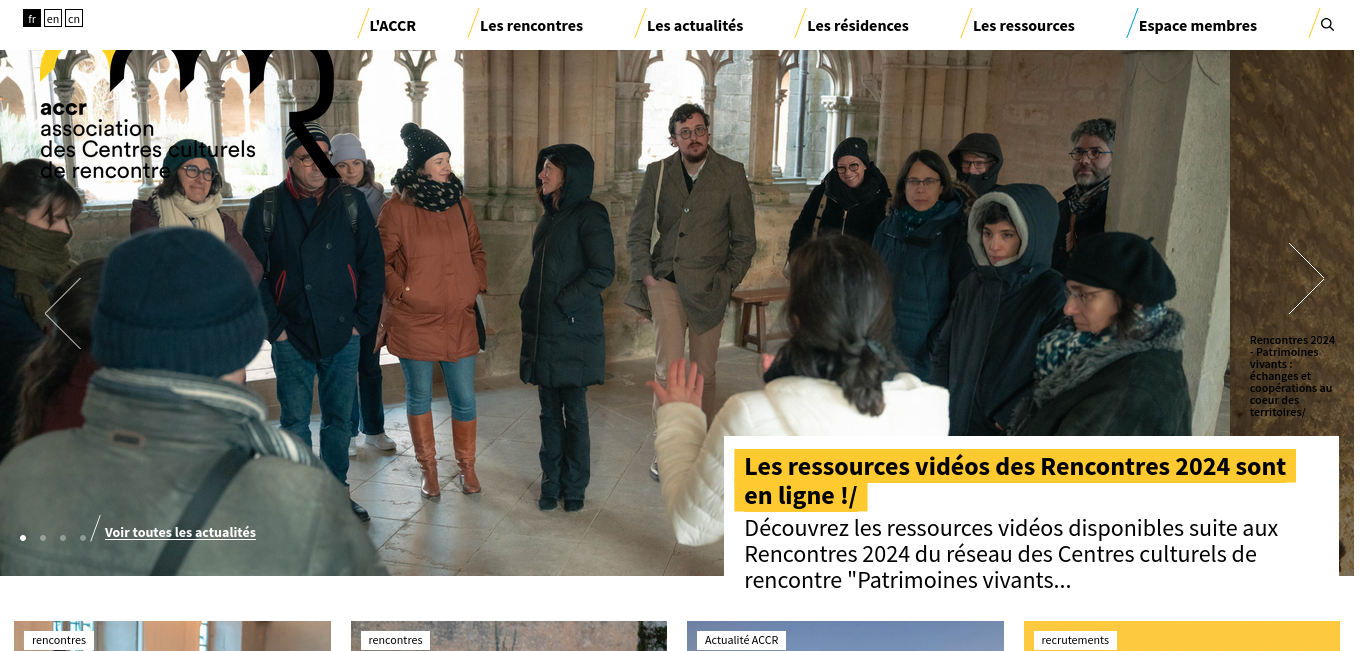Go to previous slide with left arrow
The width and height of the screenshot is (1366, 651).
(63, 313)
